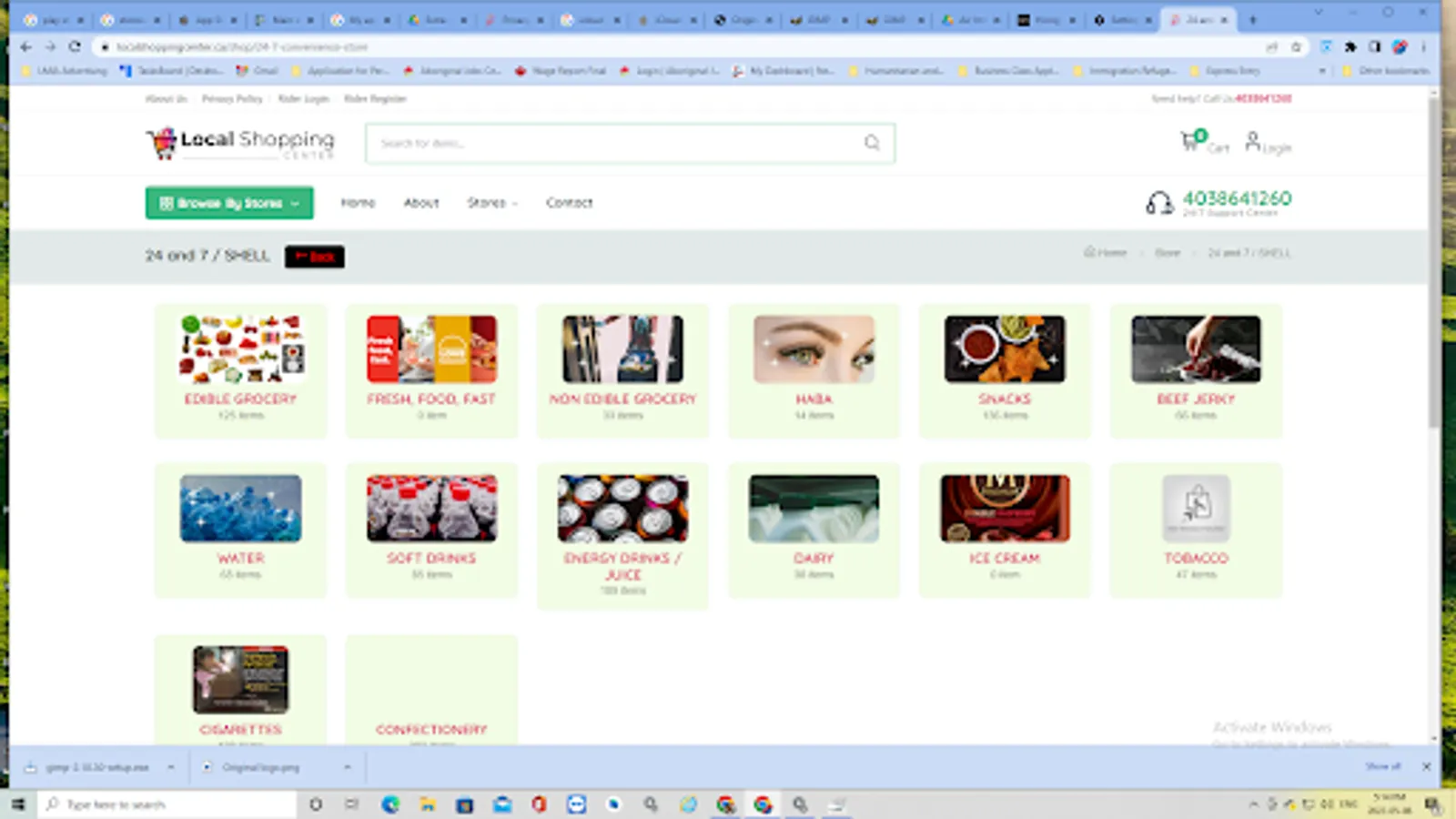Open the TeamViewer icon on the taskbar
Viewport: 1456px width, 819px height.
[577, 804]
